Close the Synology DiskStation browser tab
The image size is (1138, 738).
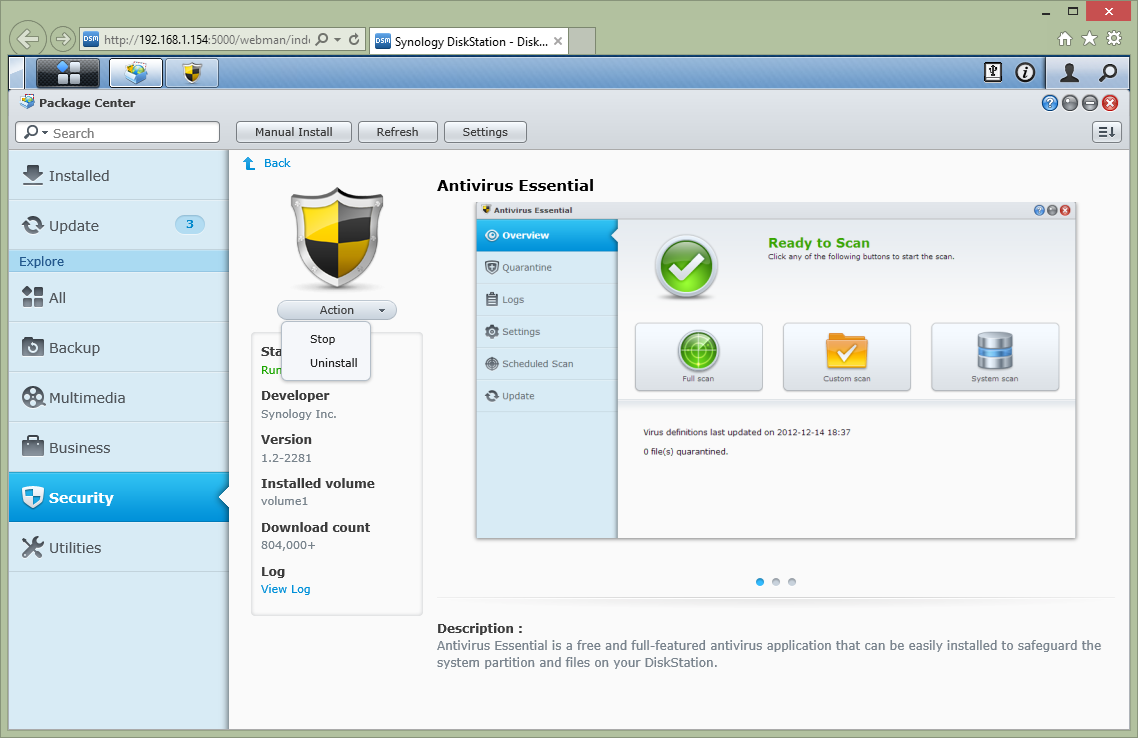click(557, 41)
